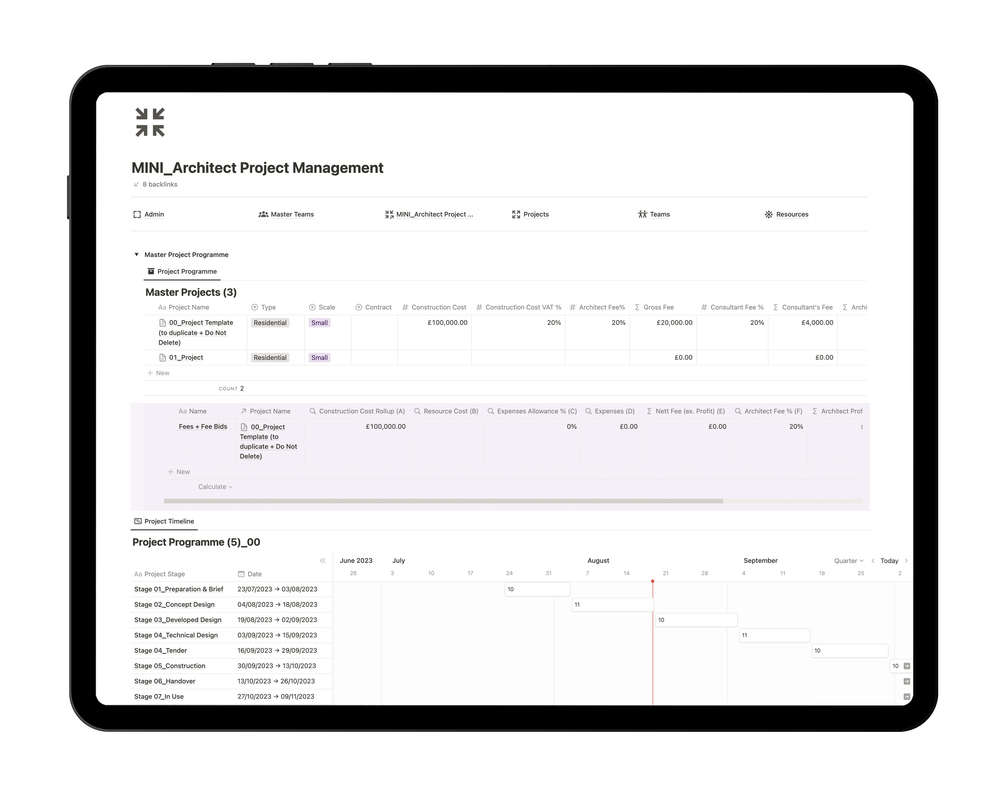This screenshot has width=1005, height=798.
Task: Open the 00_Project Template row page
Action: [195, 333]
